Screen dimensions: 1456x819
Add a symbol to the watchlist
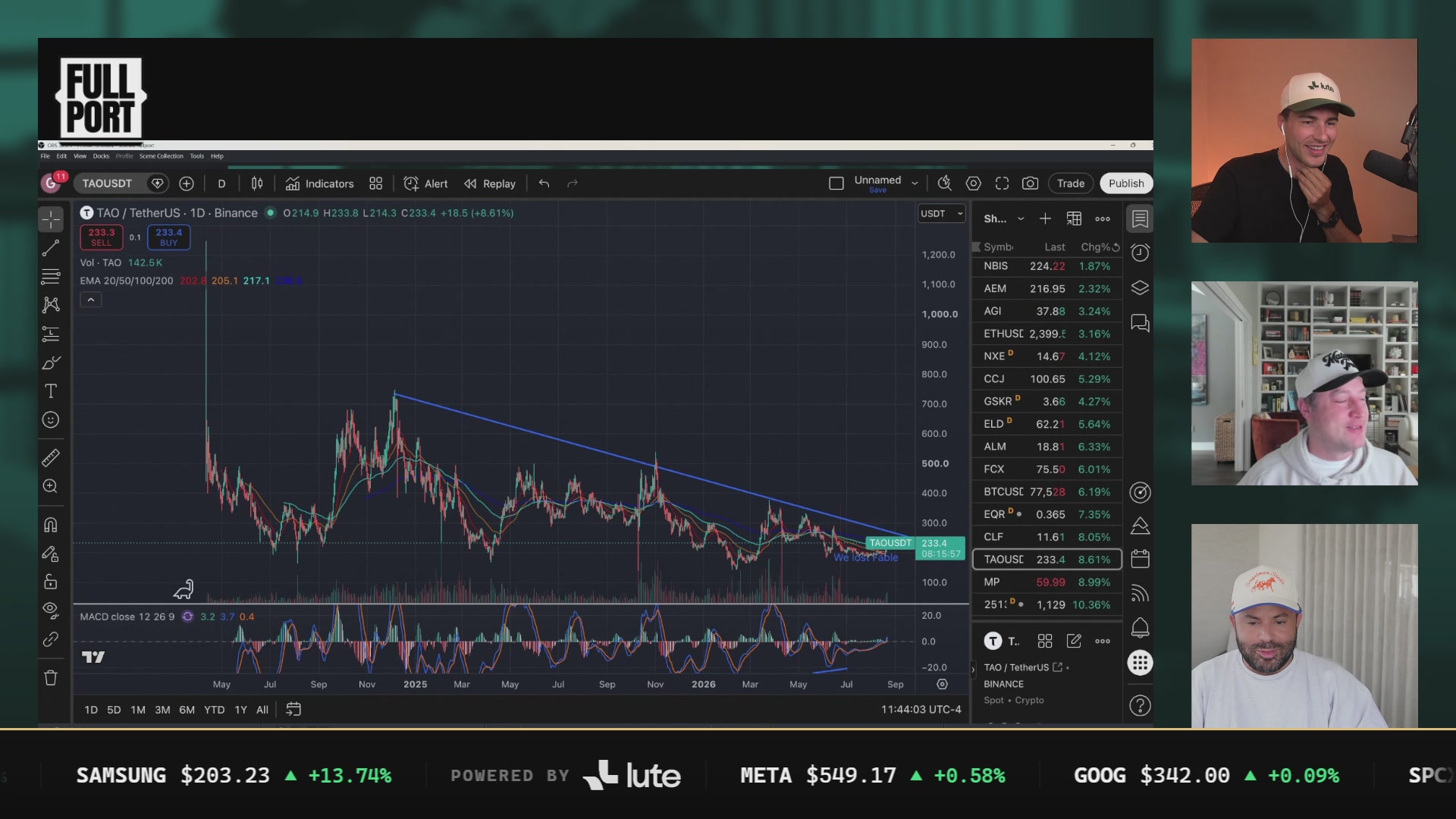point(1045,219)
